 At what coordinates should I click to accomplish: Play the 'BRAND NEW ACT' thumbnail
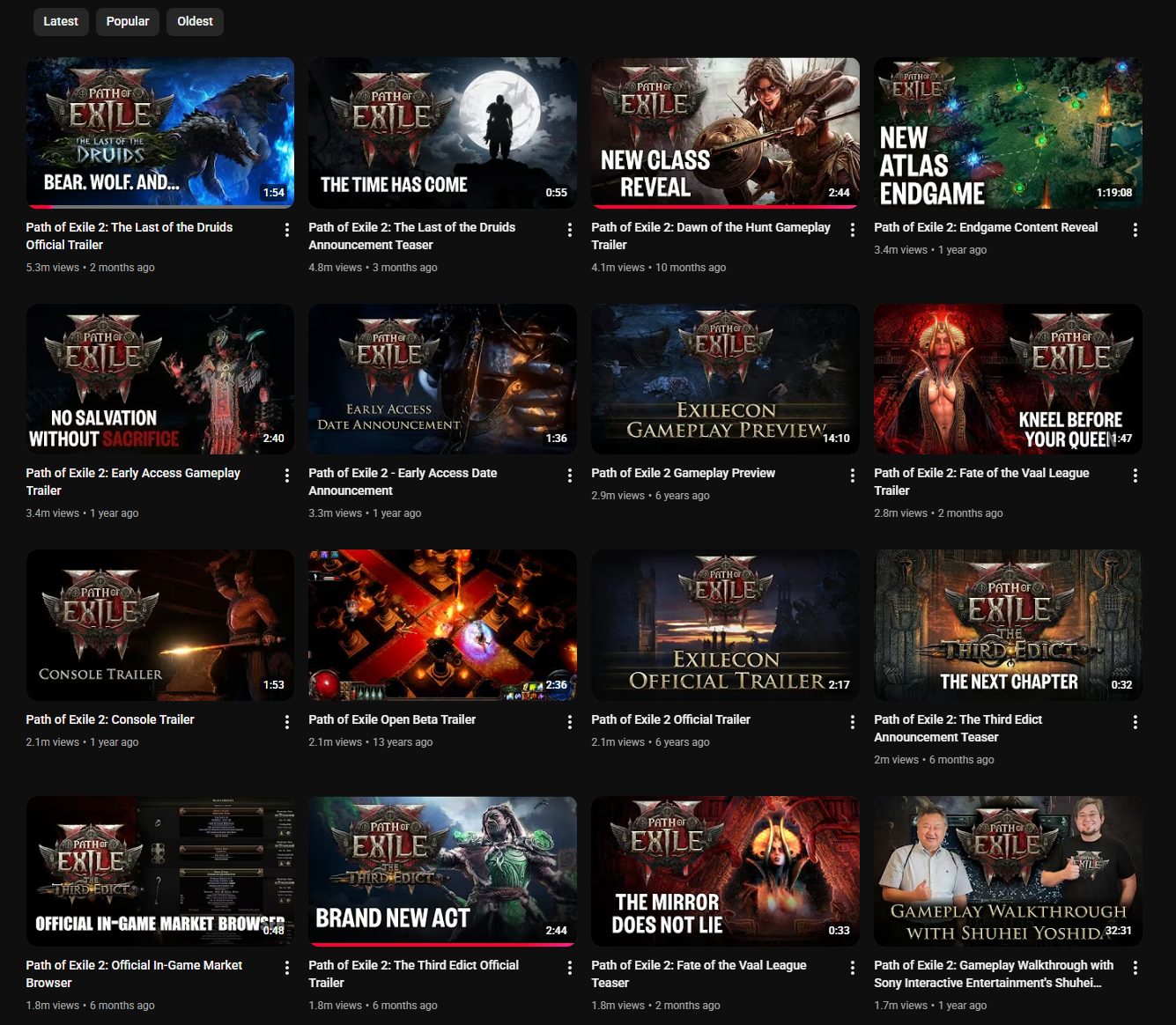click(x=442, y=871)
